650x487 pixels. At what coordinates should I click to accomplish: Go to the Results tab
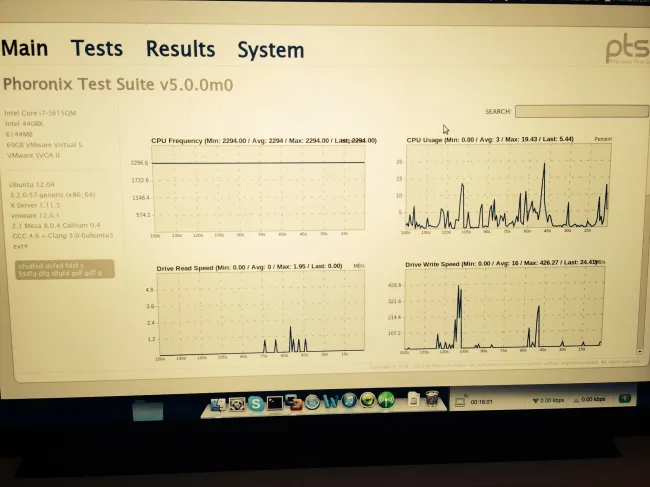pyautogui.click(x=180, y=49)
